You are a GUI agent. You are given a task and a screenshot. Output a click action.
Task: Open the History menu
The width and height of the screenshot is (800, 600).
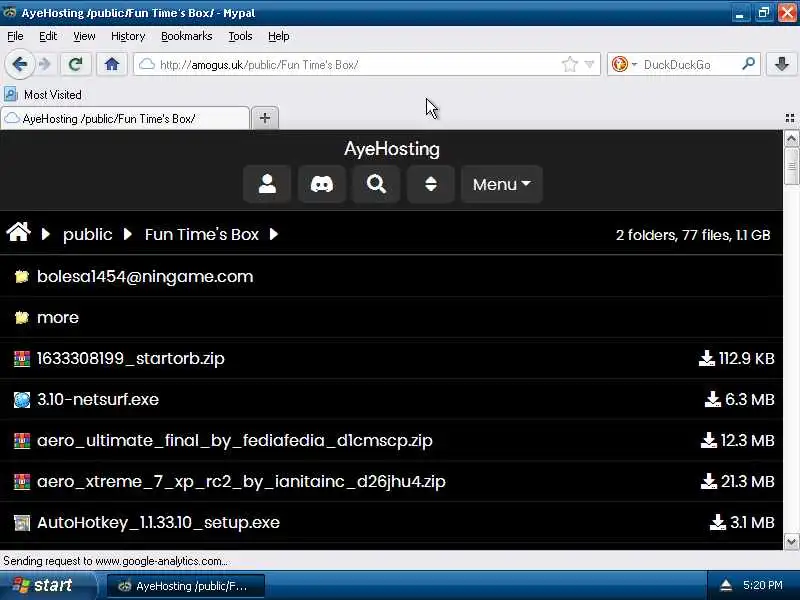(x=128, y=36)
